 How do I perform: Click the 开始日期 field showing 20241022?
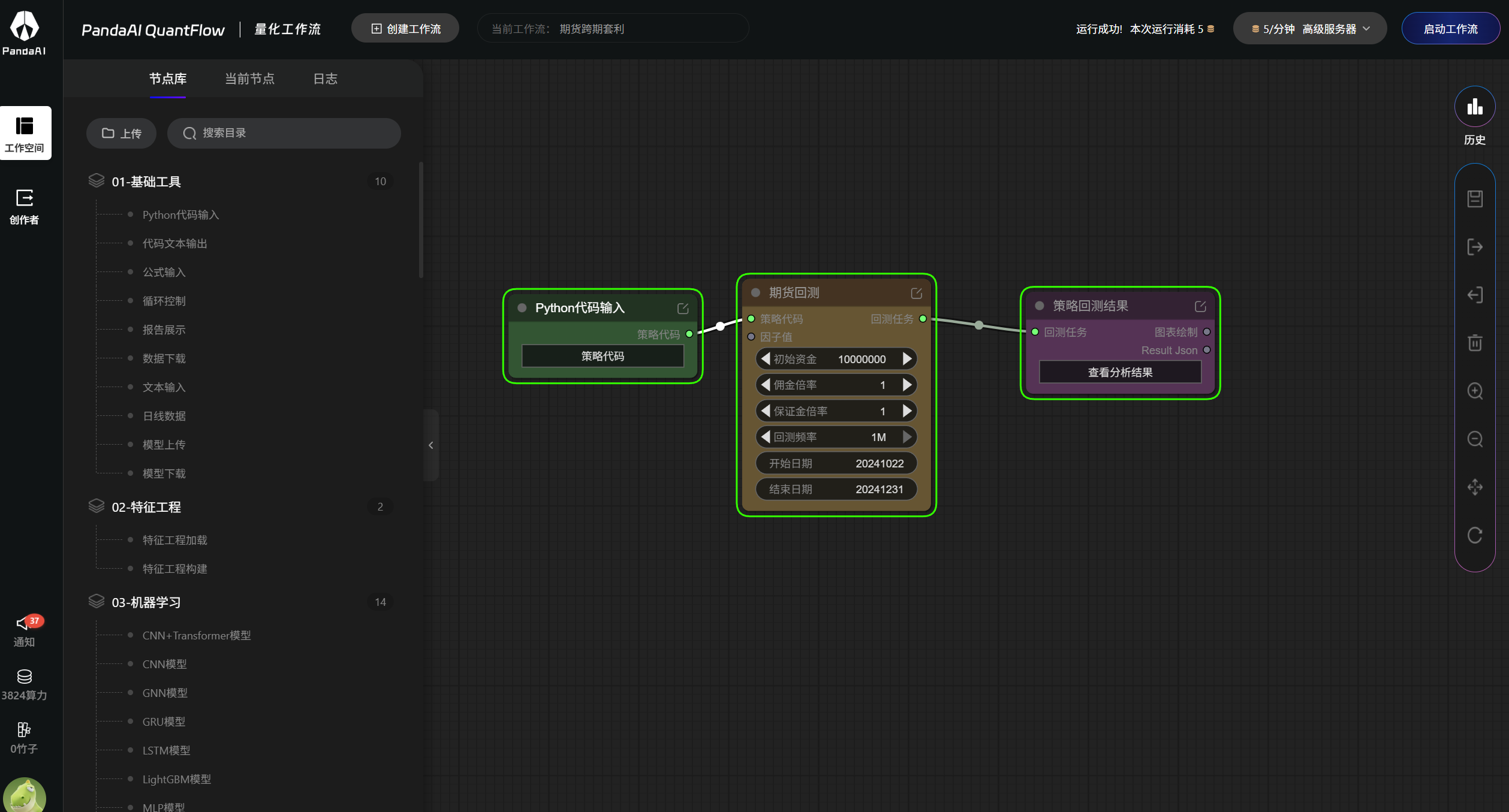[836, 463]
